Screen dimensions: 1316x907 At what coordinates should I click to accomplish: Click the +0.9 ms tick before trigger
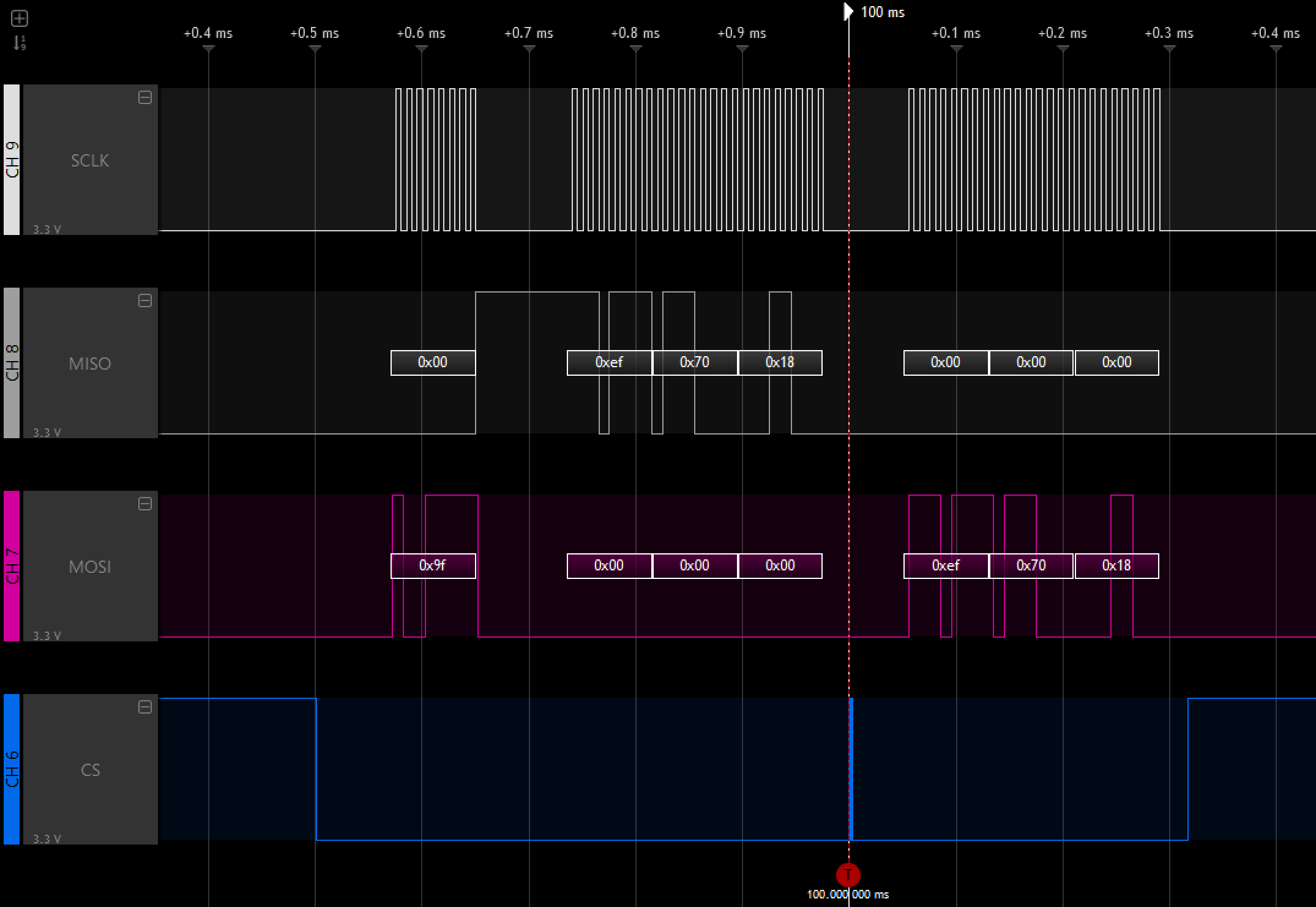[742, 34]
